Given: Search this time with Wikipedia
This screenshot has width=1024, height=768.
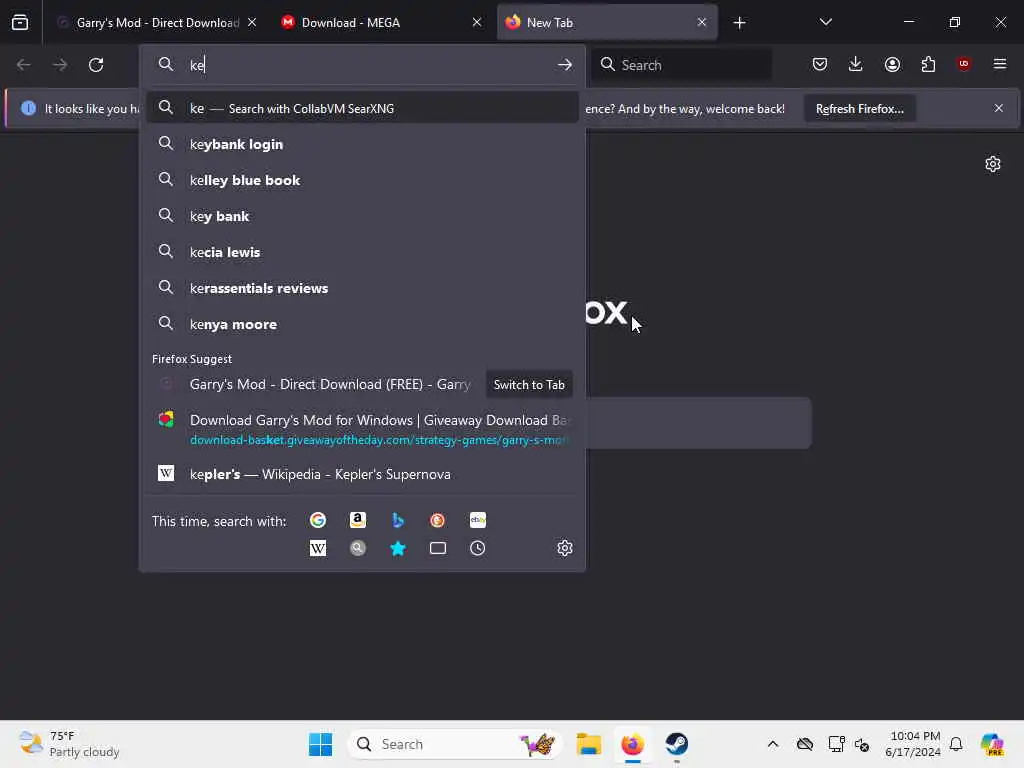Looking at the screenshot, I should [x=318, y=548].
